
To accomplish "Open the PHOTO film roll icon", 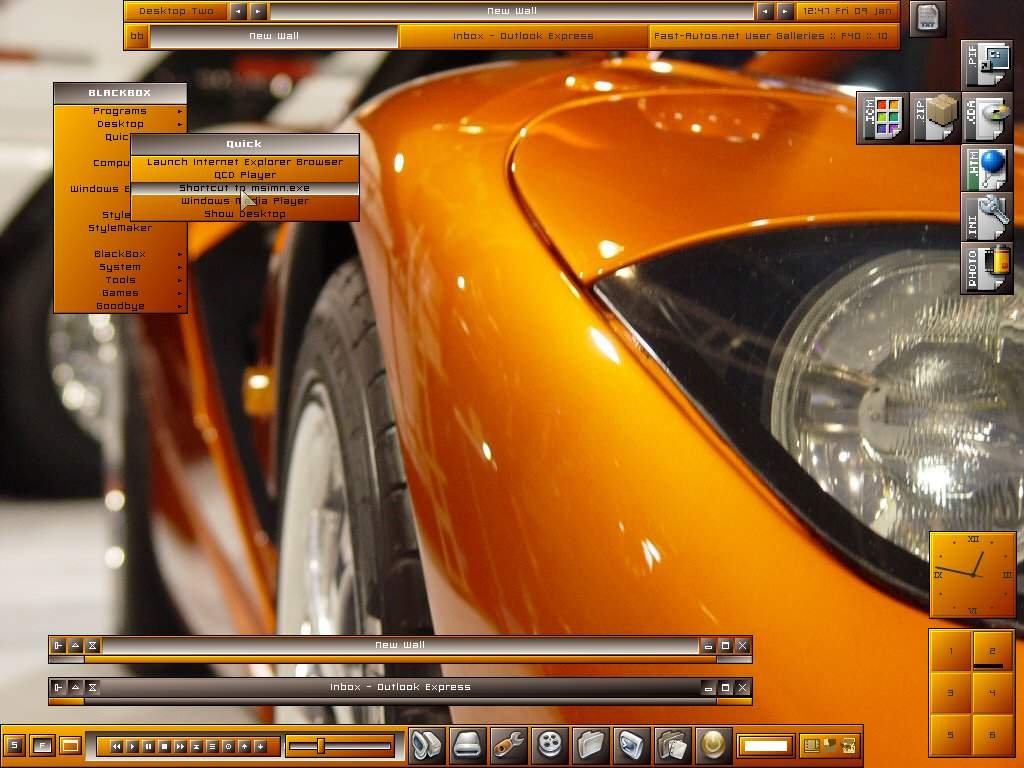I will tap(986, 266).
